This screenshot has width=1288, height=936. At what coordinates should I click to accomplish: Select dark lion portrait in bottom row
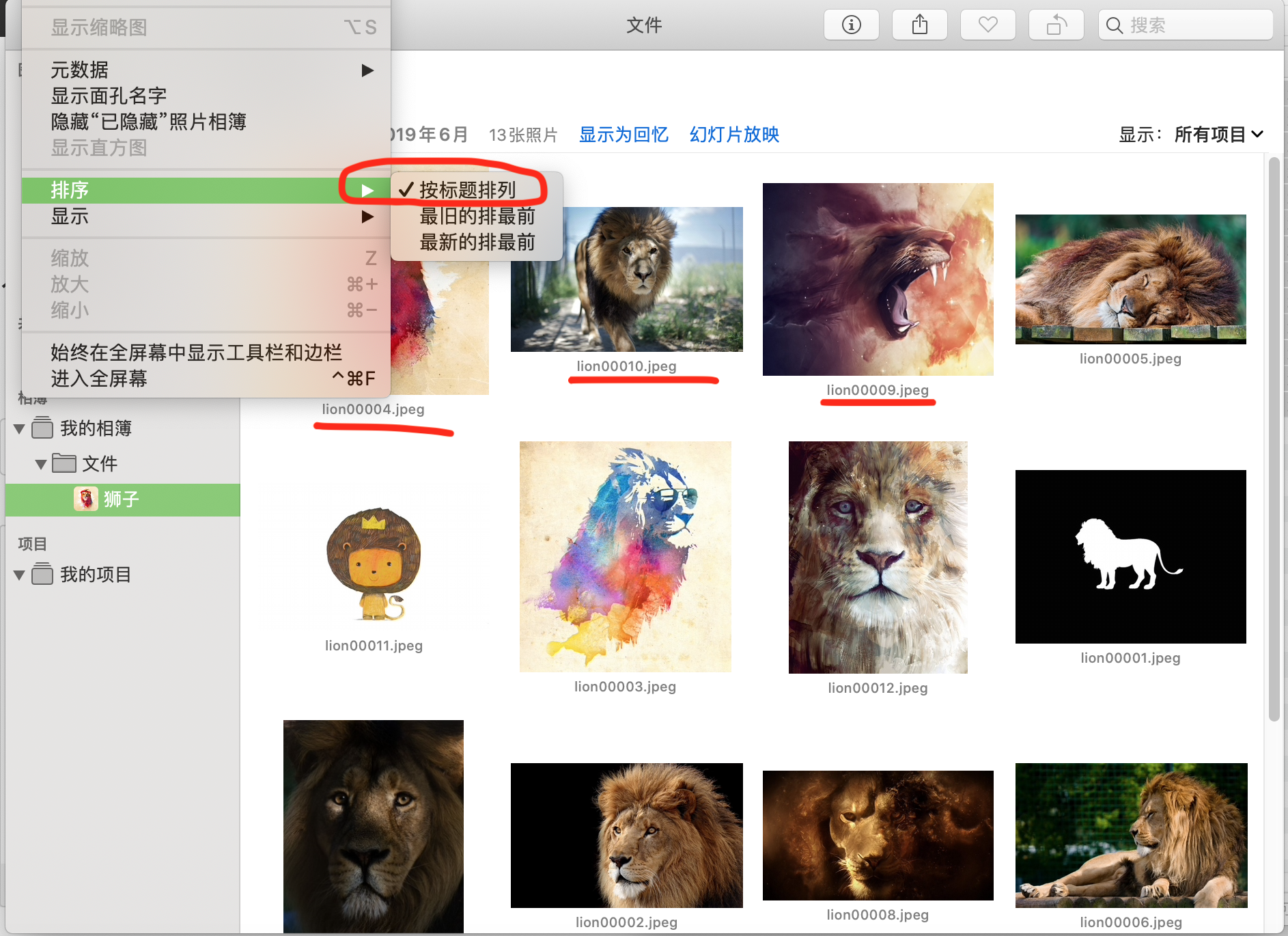374,827
